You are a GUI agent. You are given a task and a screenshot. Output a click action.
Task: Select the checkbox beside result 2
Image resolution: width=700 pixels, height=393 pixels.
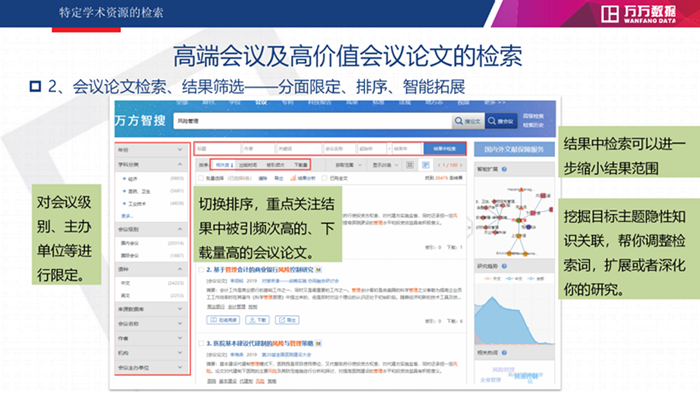point(201,270)
